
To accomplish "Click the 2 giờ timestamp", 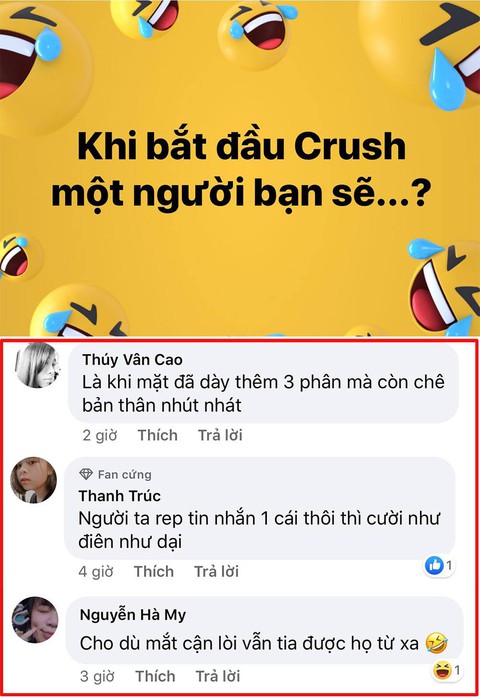I will tap(100, 435).
